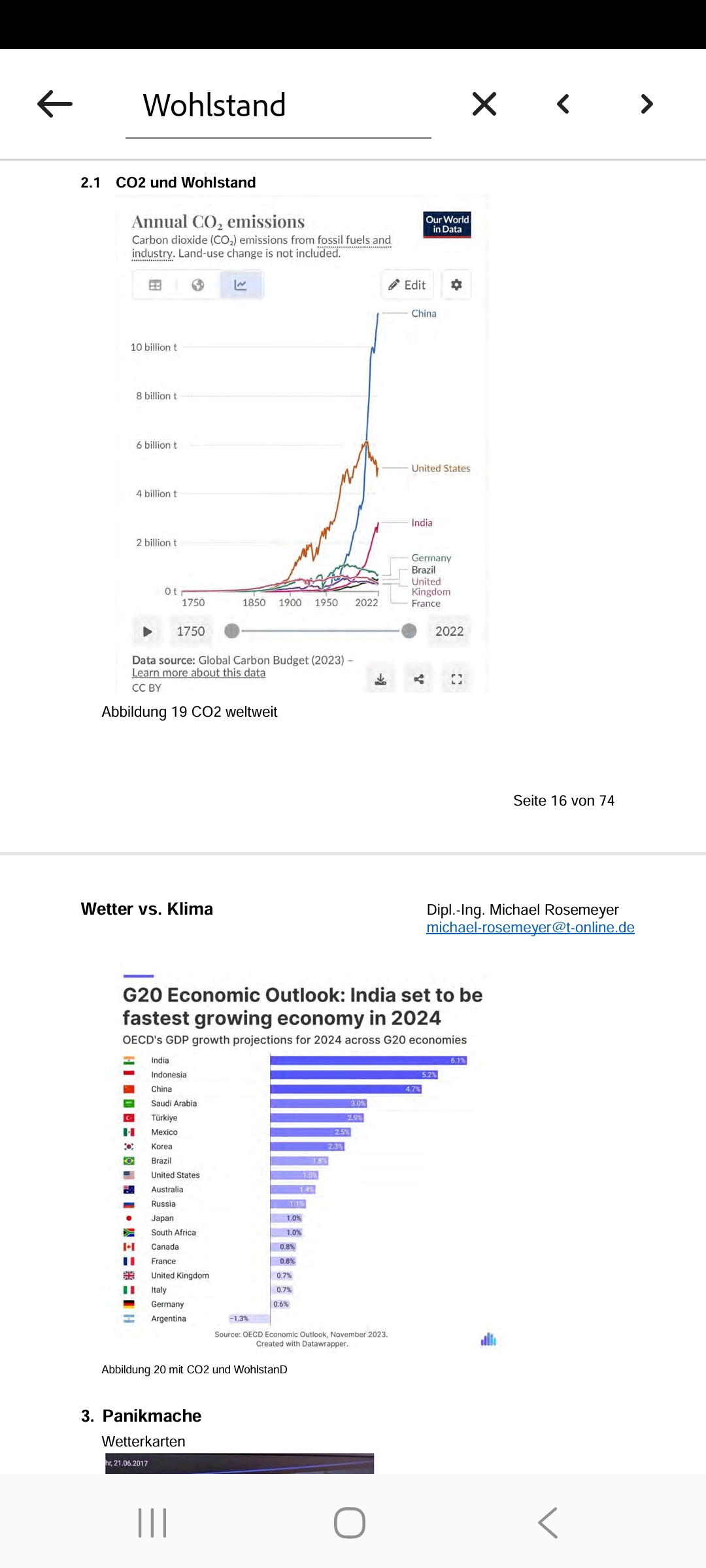Open michael-rosemeyer@t-online.de email link
The image size is (706, 1568).
(530, 928)
